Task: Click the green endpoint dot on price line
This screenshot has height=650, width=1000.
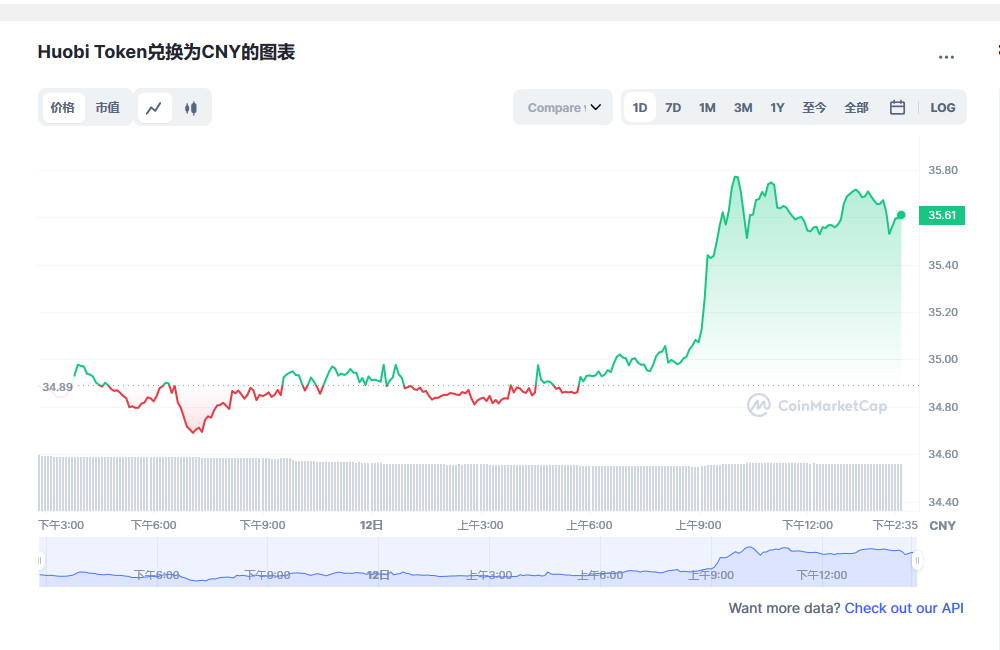Action: tap(901, 215)
